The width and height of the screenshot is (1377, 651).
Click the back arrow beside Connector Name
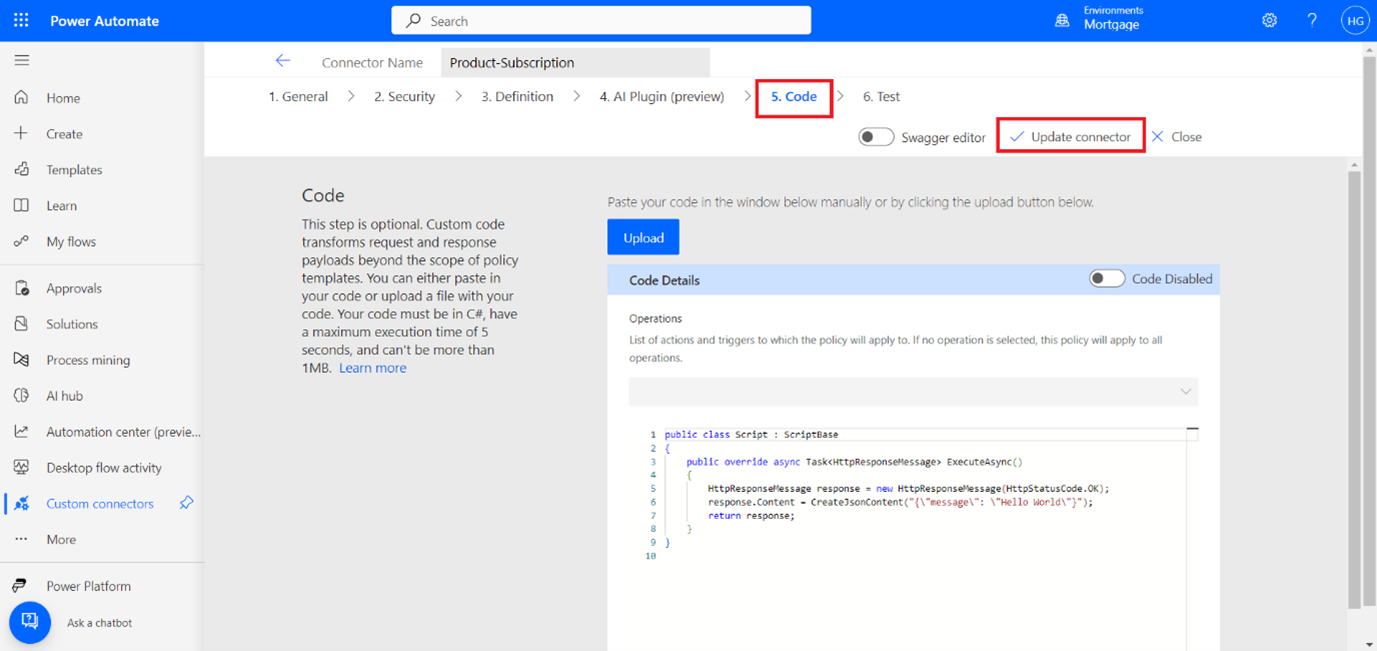point(283,61)
